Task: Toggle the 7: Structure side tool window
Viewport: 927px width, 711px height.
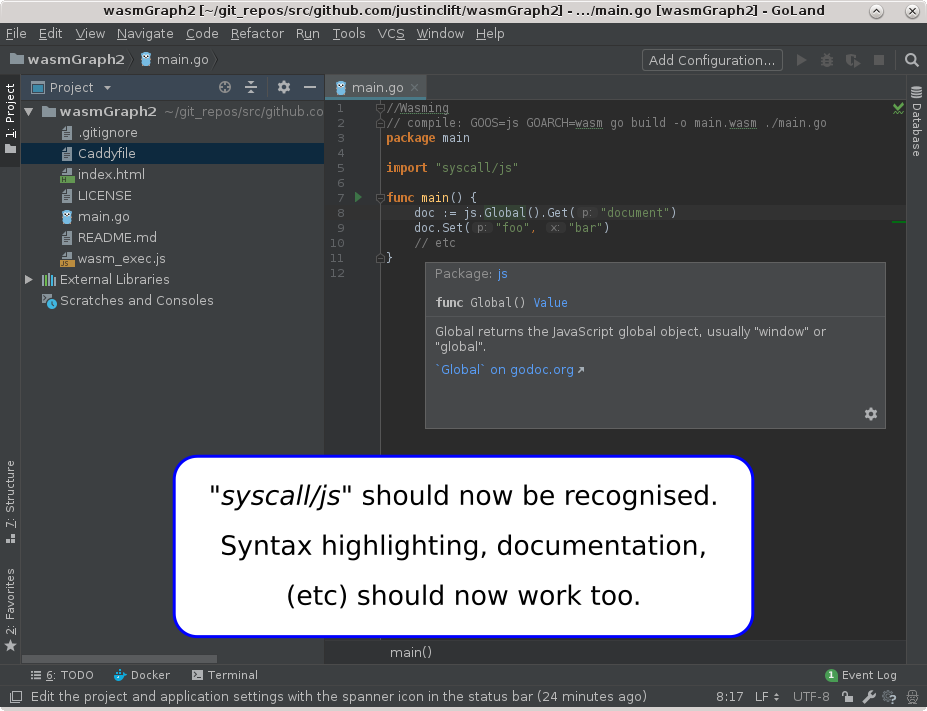Action: coord(10,501)
